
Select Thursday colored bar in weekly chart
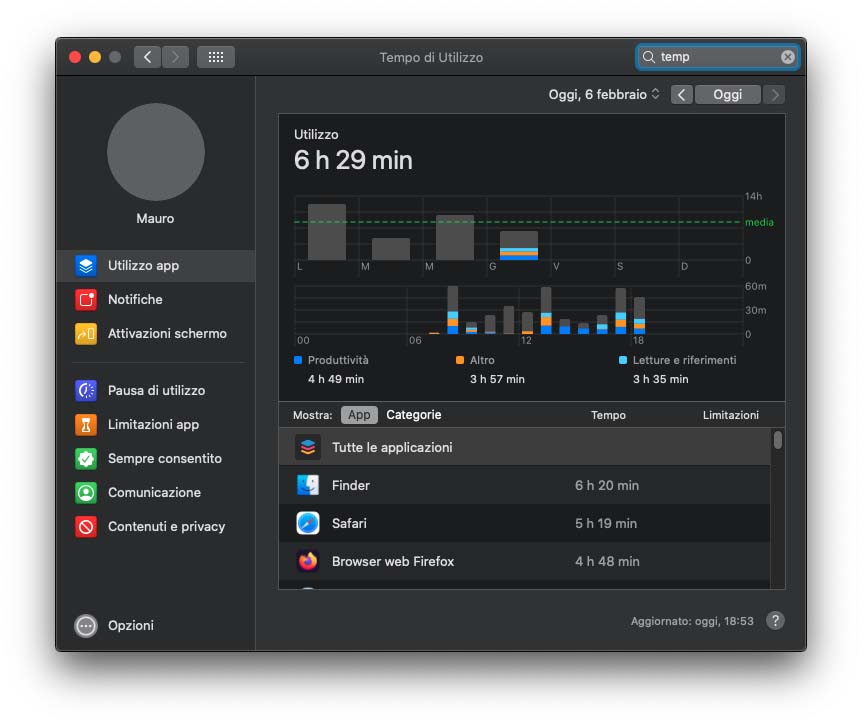519,246
